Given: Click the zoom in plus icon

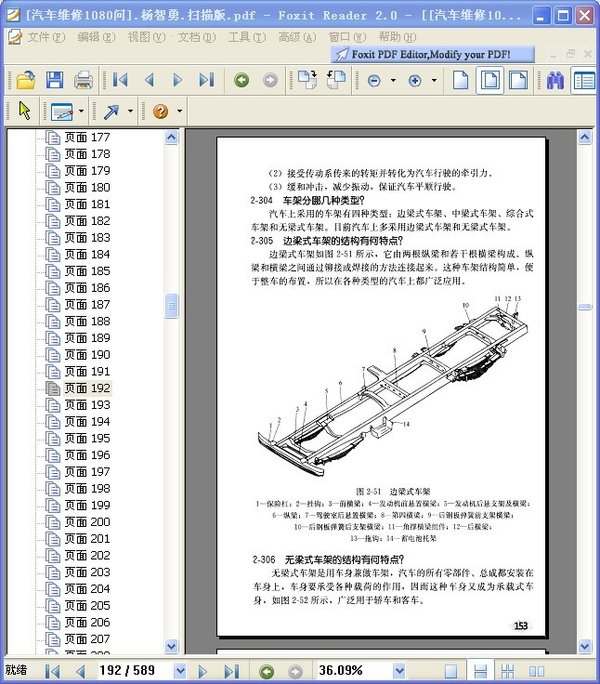Looking at the screenshot, I should coord(415,80).
